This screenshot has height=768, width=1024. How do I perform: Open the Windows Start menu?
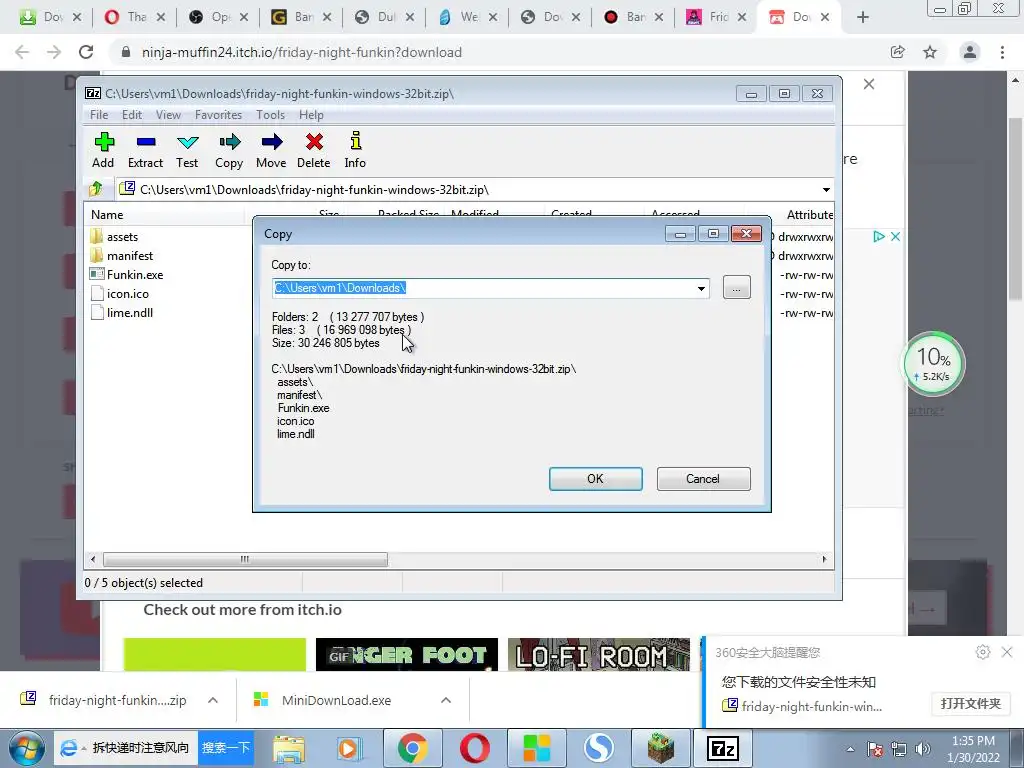(x=25, y=748)
